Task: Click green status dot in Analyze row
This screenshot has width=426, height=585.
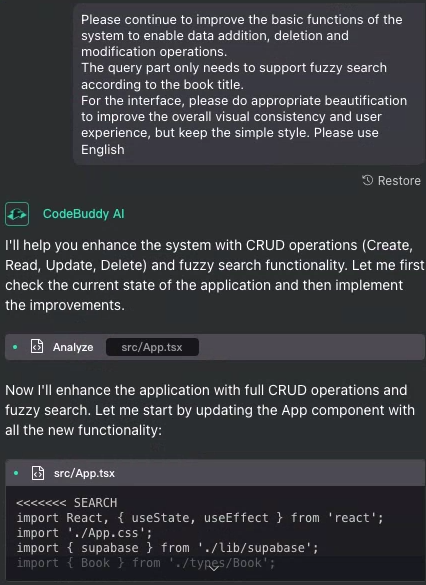Action: coord(15,347)
